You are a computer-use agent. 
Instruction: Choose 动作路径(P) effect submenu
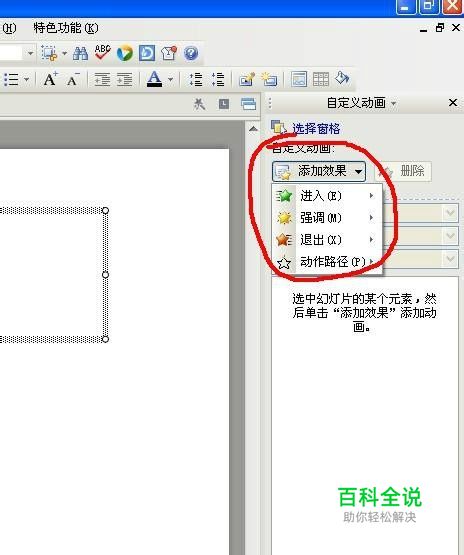pos(327,262)
